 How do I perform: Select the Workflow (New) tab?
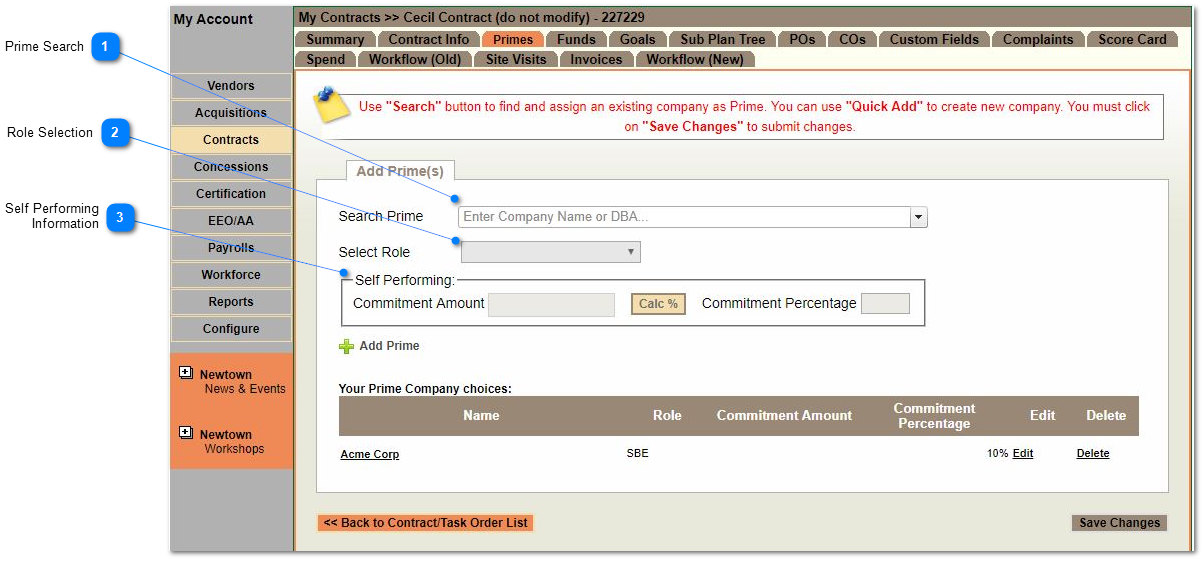coord(694,60)
